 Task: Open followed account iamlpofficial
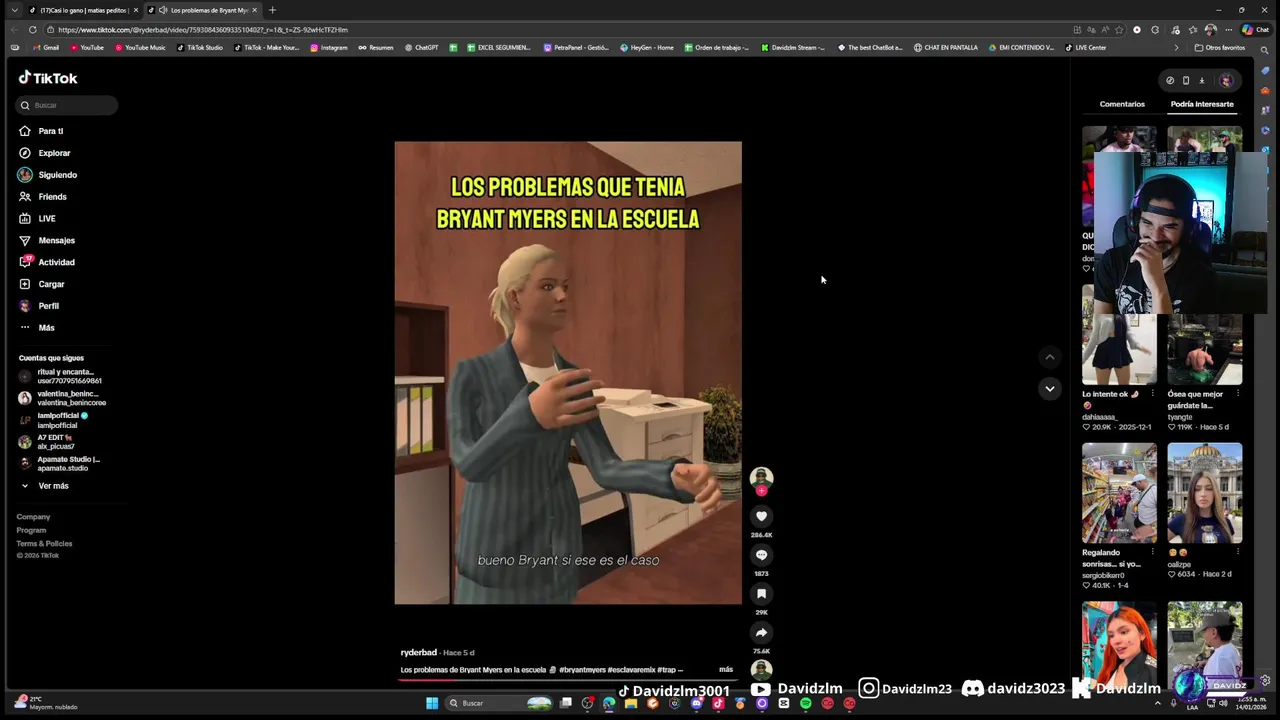55,420
